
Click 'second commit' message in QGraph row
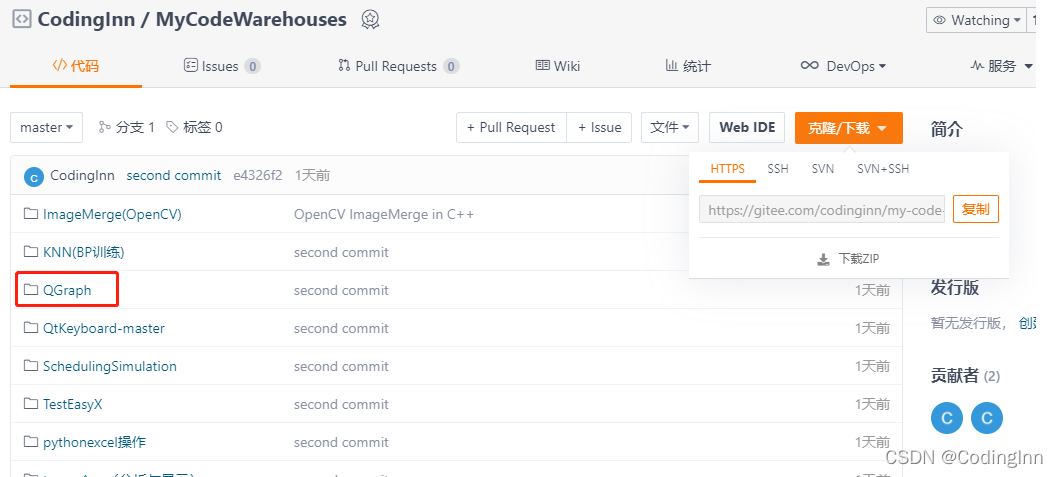tap(341, 290)
